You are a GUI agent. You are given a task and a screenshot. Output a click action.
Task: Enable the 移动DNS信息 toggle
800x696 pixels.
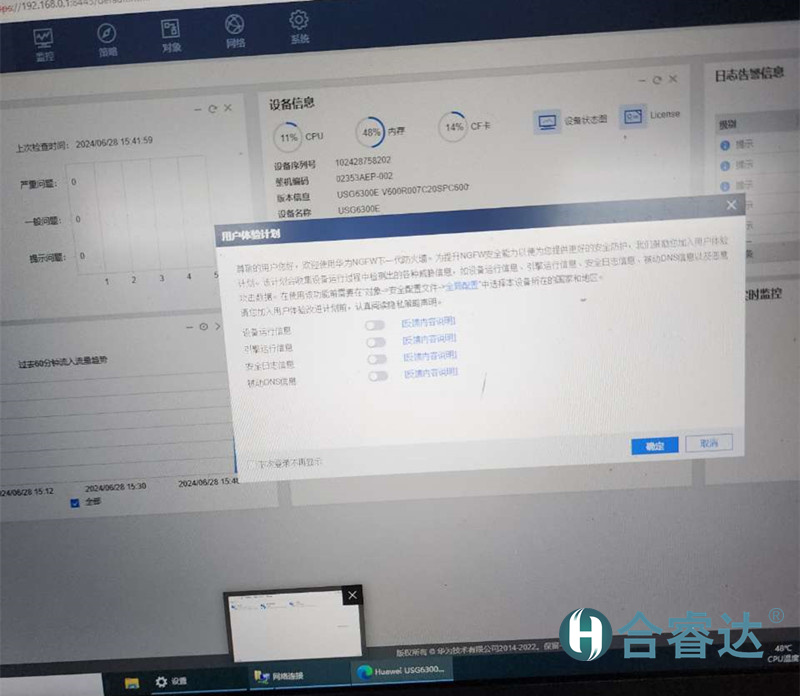[377, 376]
